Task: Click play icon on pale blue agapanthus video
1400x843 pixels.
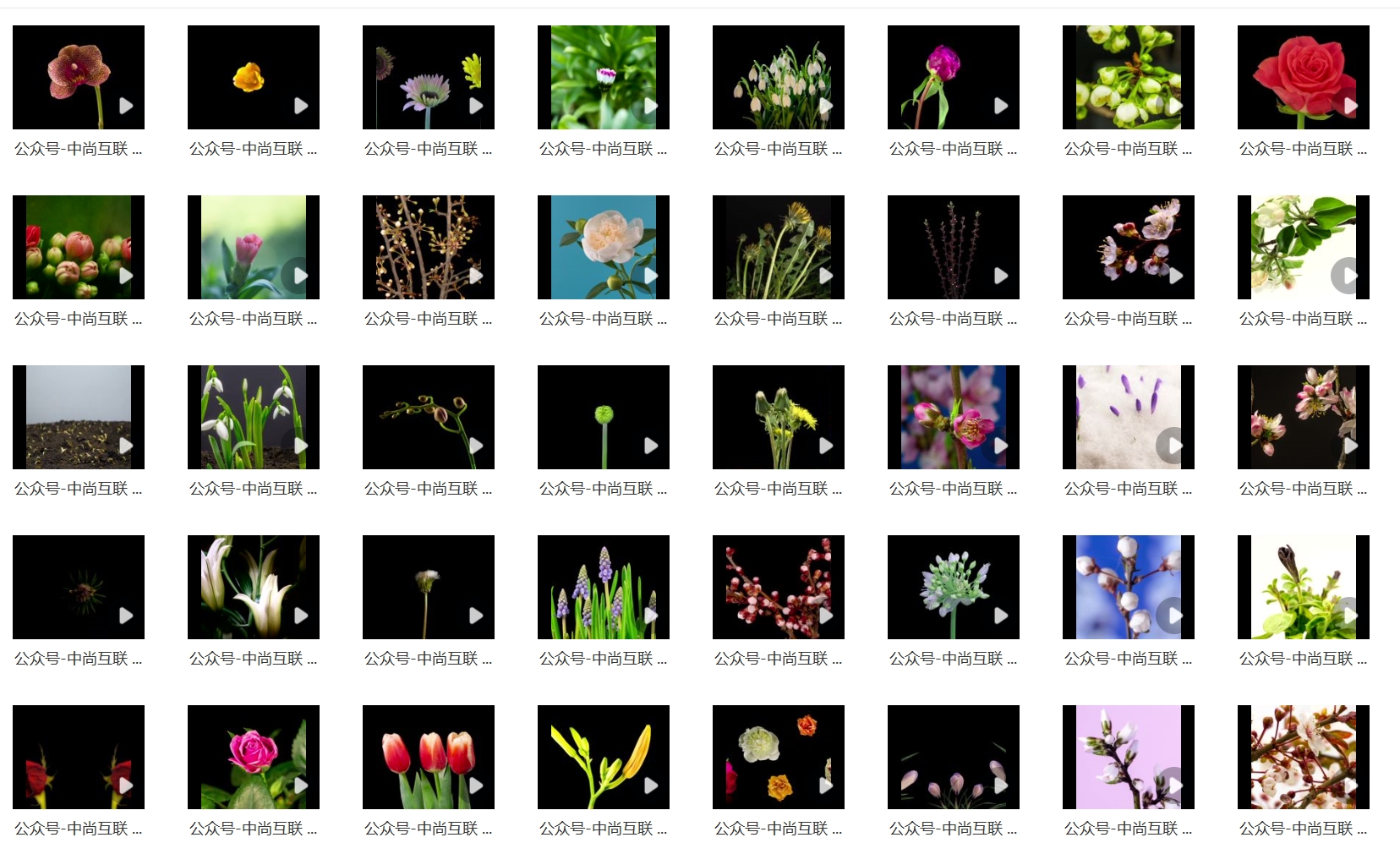Action: [x=1001, y=616]
